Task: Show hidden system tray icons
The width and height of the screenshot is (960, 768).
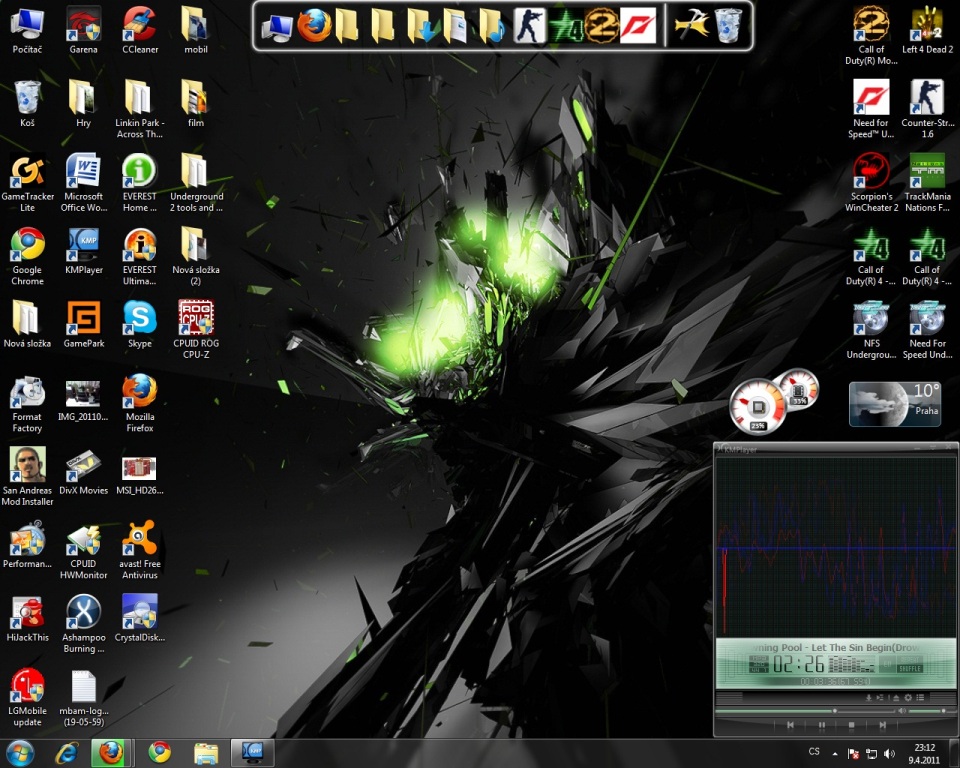Action: 835,753
